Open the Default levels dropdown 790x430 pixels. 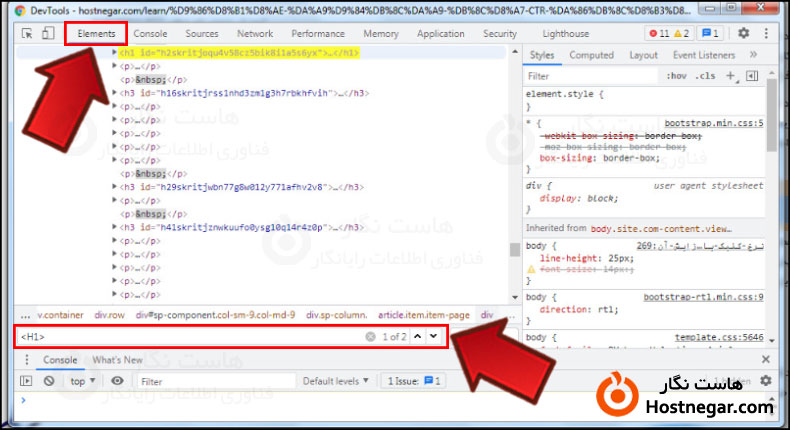[x=336, y=381]
